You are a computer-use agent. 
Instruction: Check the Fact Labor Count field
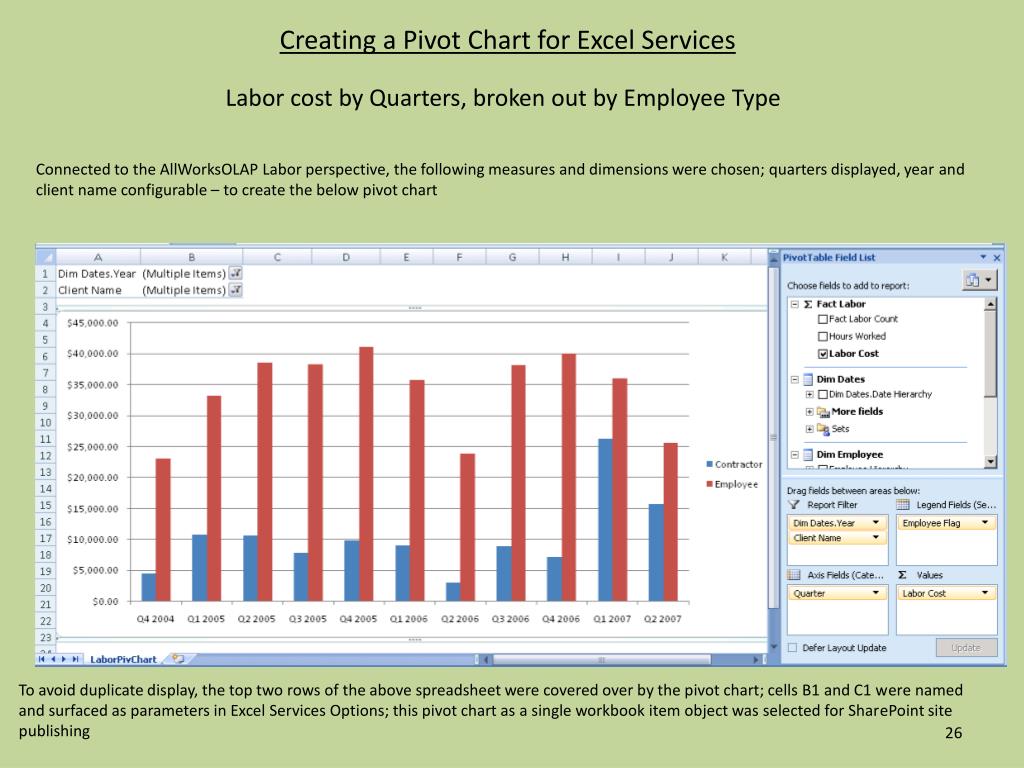coord(823,319)
